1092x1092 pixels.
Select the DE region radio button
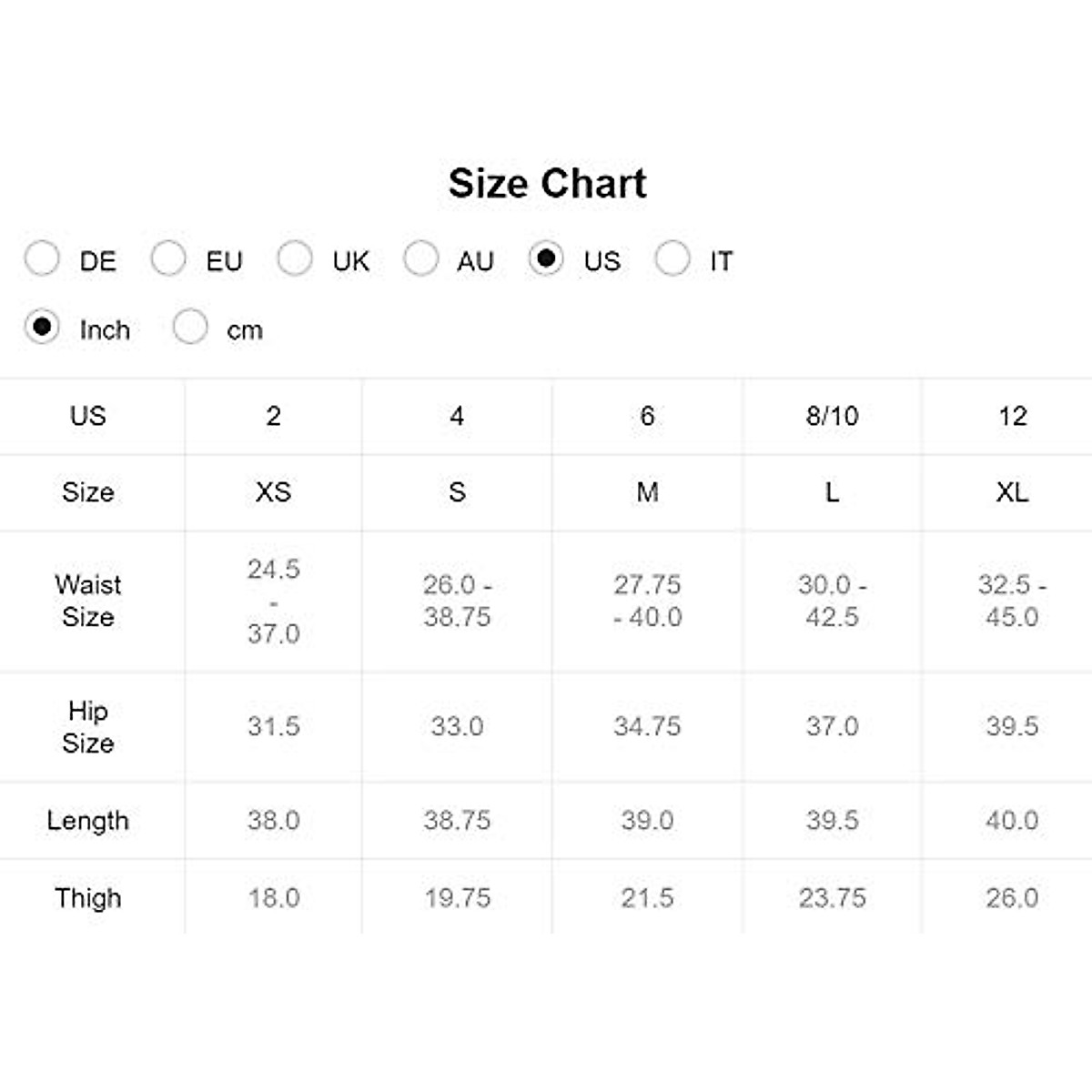click(42, 259)
